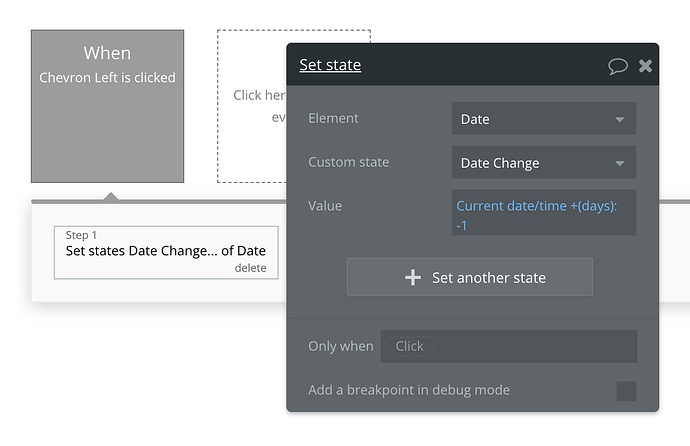
Task: Delete Step 1 using the delete link
Action: tap(250, 268)
